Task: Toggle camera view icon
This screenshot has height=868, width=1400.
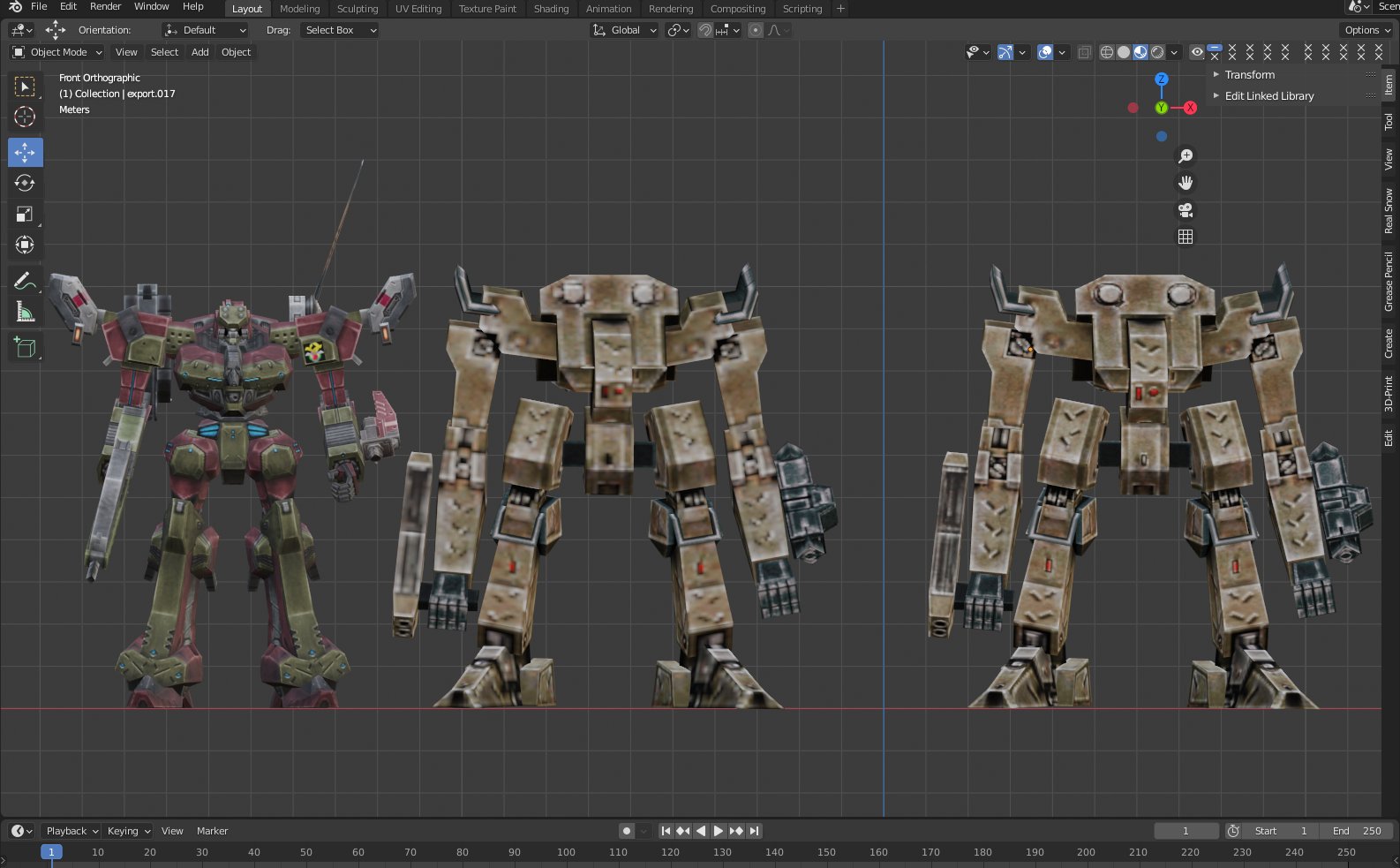Action: pos(1185,210)
